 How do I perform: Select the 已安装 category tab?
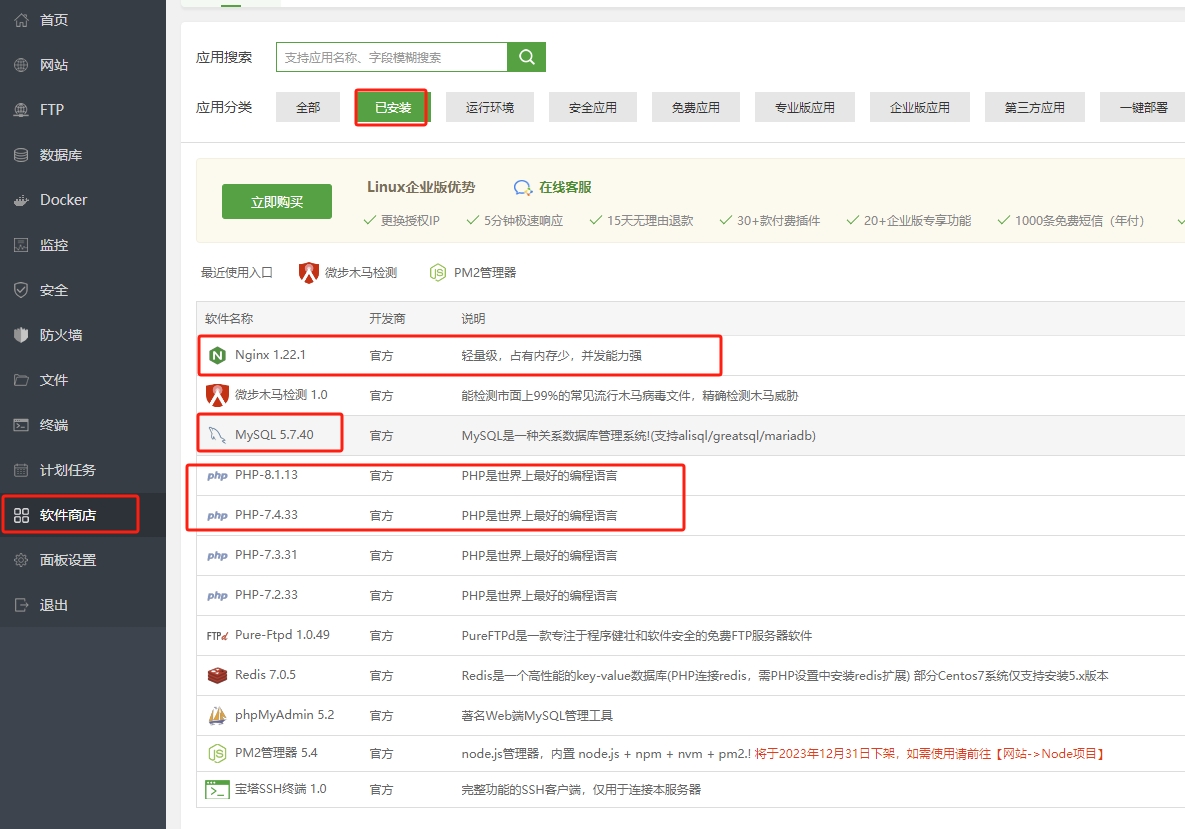tap(392, 107)
